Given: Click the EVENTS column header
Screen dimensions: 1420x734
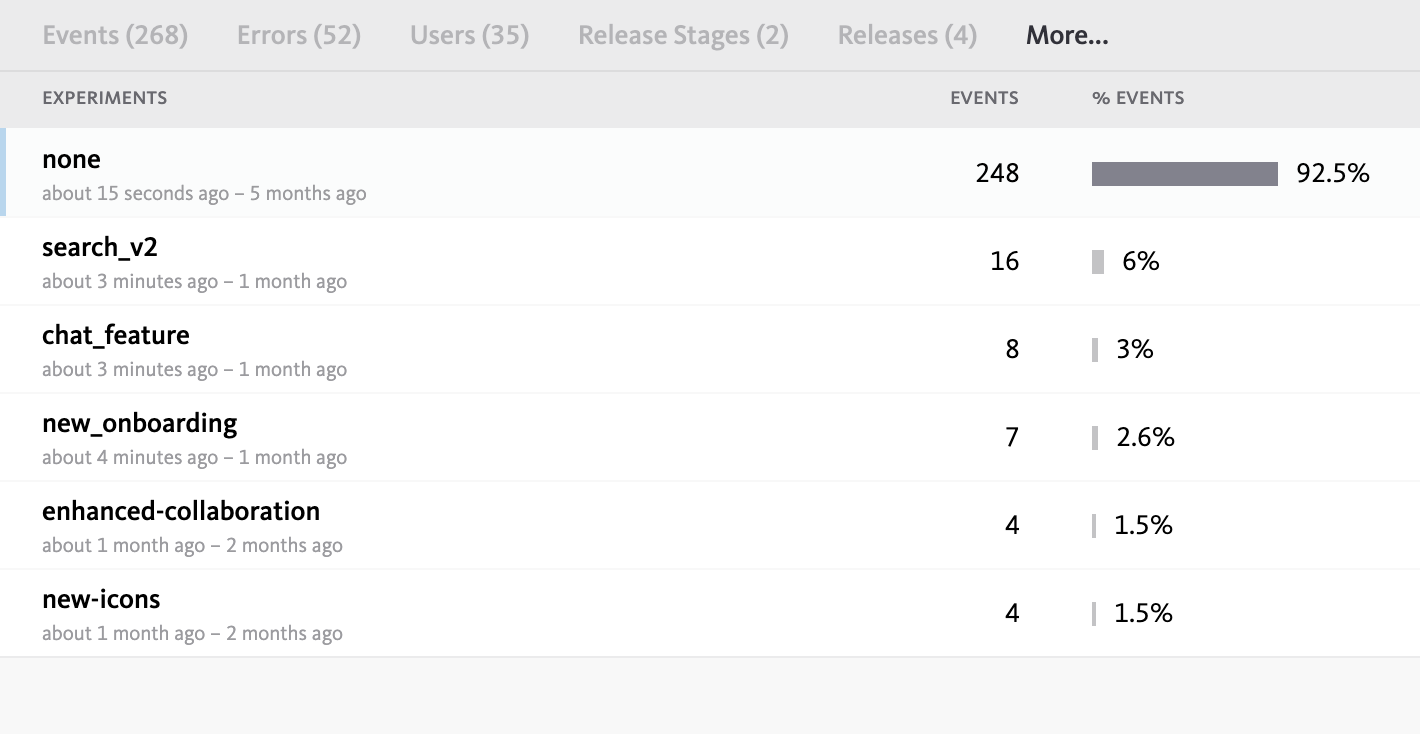Looking at the screenshot, I should click(x=984, y=98).
